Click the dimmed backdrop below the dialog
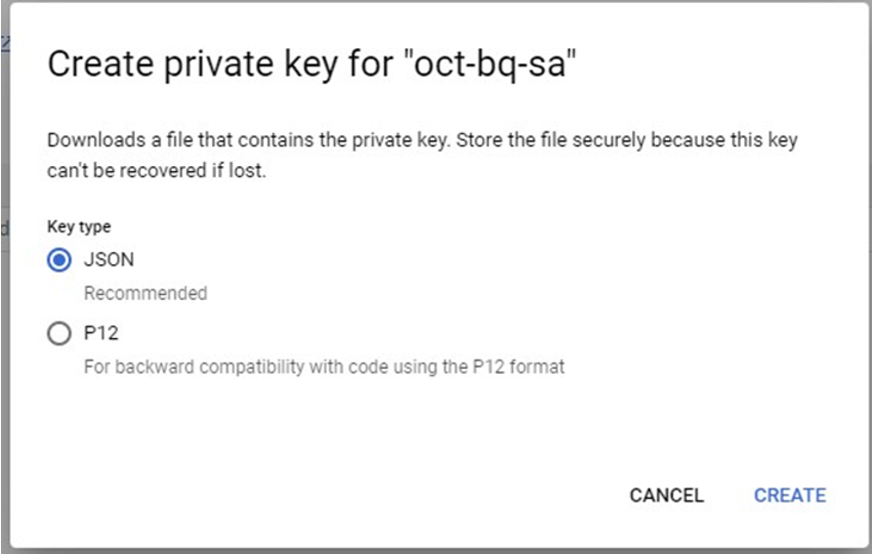The image size is (873, 555). coord(436,550)
